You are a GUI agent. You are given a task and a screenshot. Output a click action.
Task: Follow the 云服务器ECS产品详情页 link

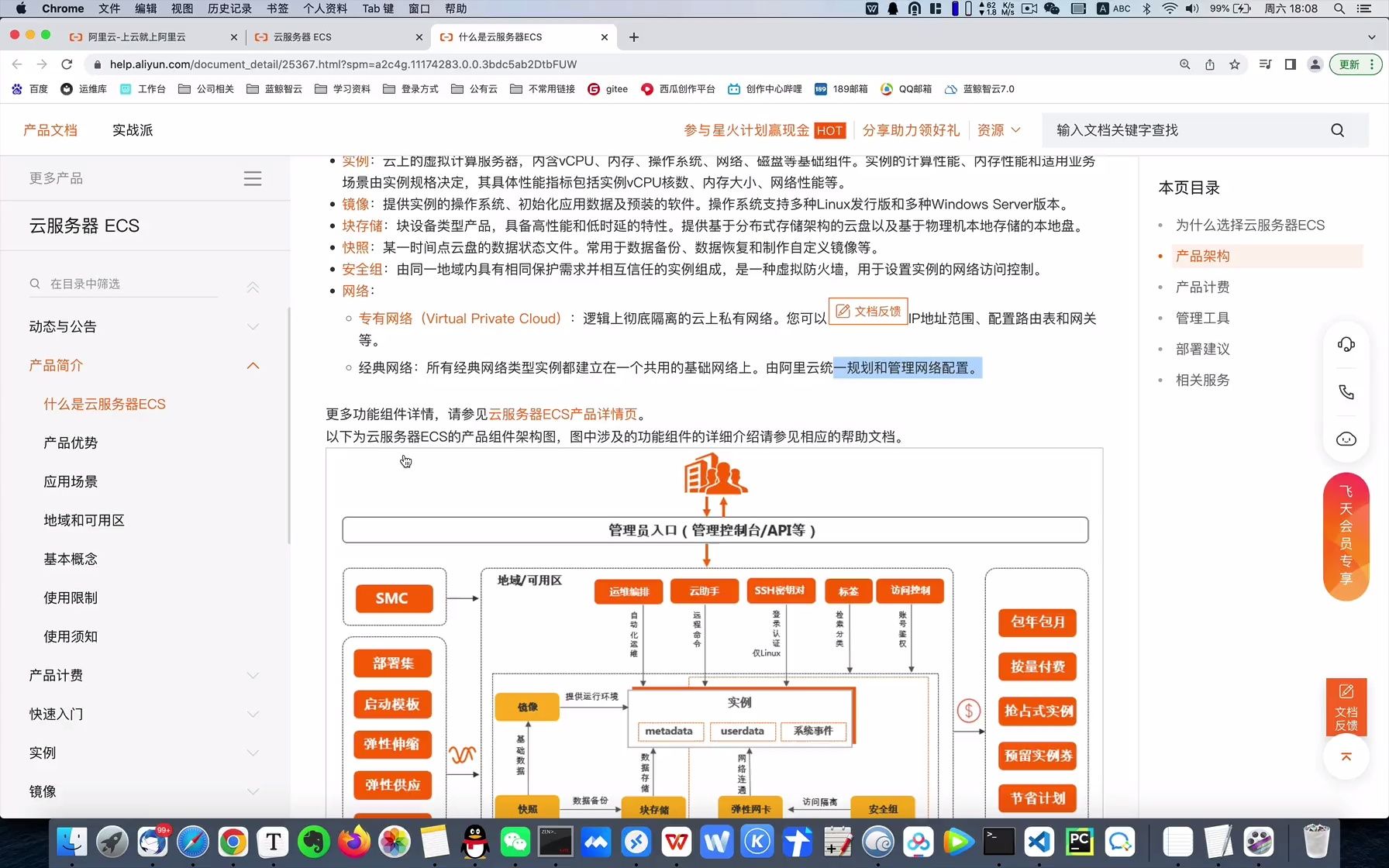[563, 414]
